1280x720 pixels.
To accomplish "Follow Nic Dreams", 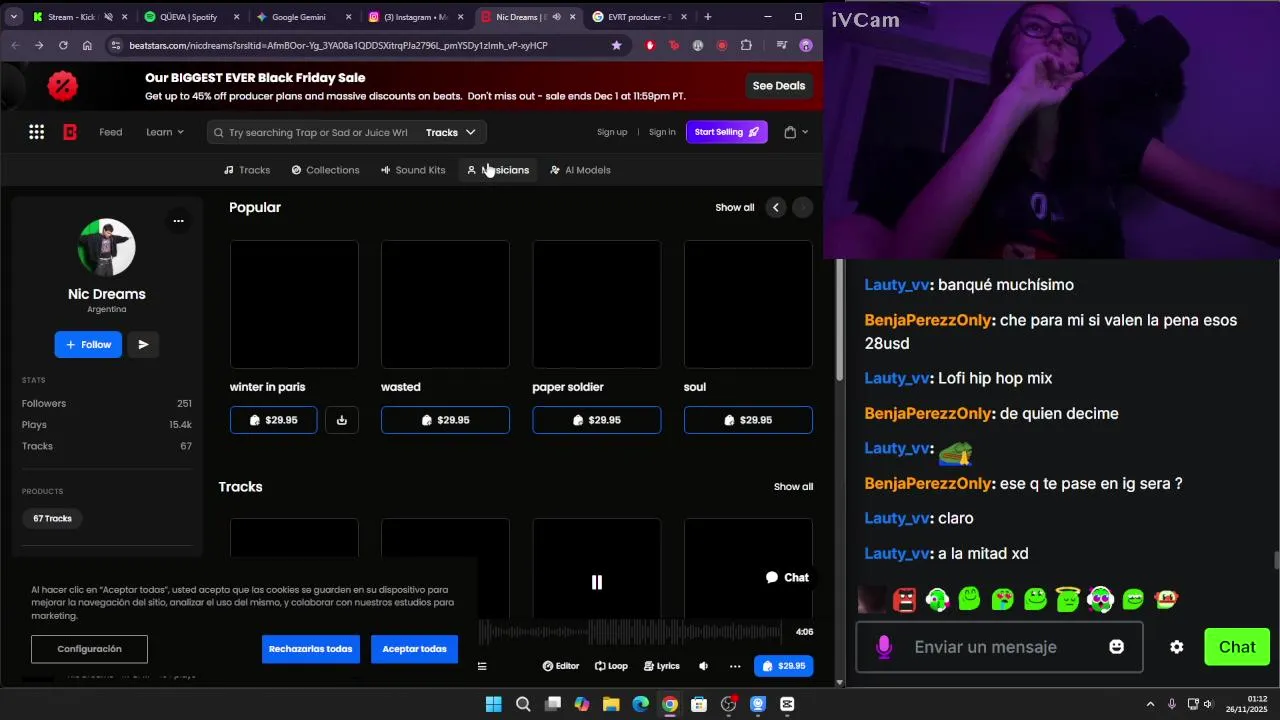I will pos(88,344).
